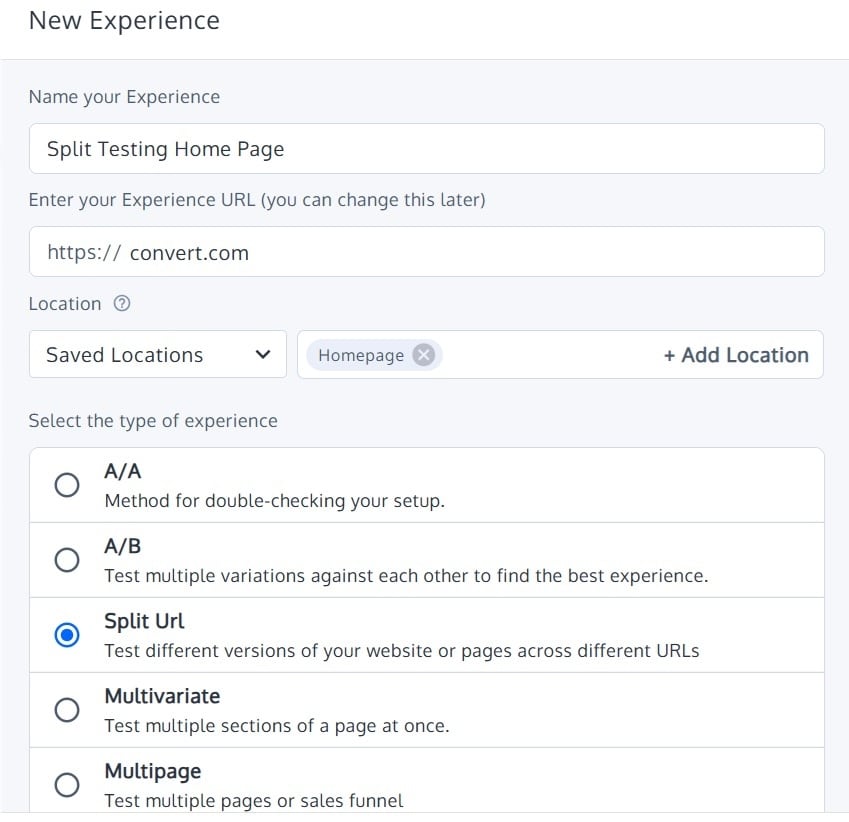Click the + Add Location button
This screenshot has height=822, width=849.
tap(736, 355)
